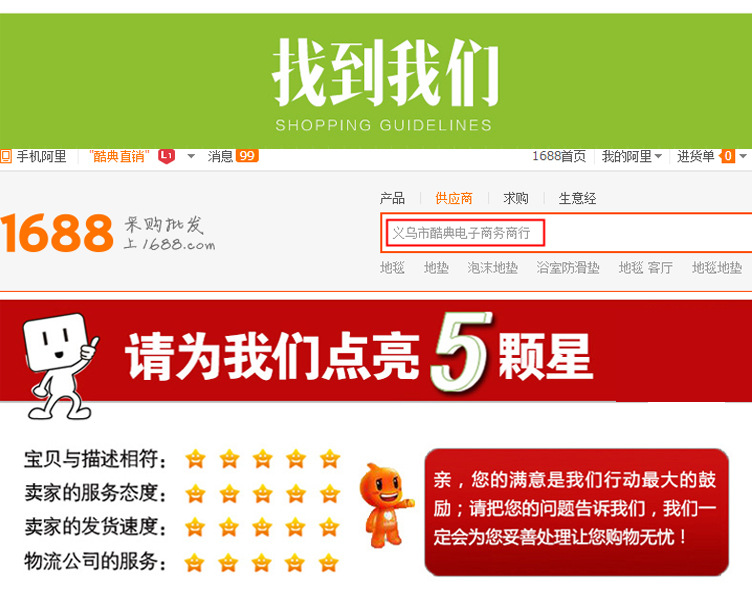Screen dimensions: 752x609
Task: Select the third star for 卖家的发货速度
Action: tap(262, 527)
